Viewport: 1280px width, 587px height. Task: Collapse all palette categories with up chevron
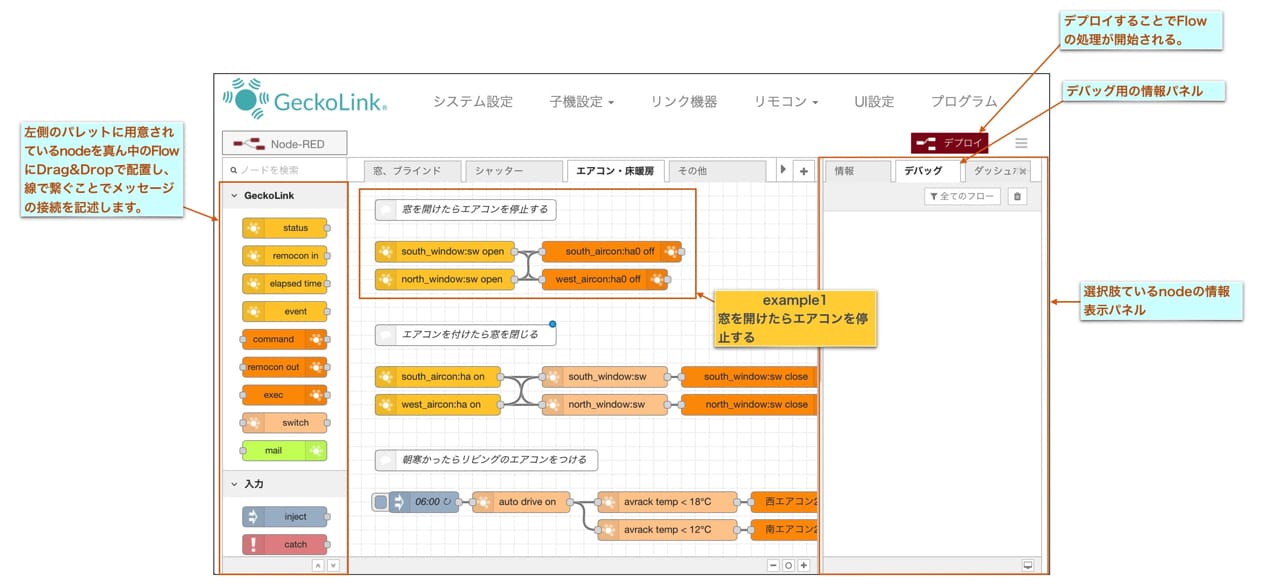coord(318,565)
